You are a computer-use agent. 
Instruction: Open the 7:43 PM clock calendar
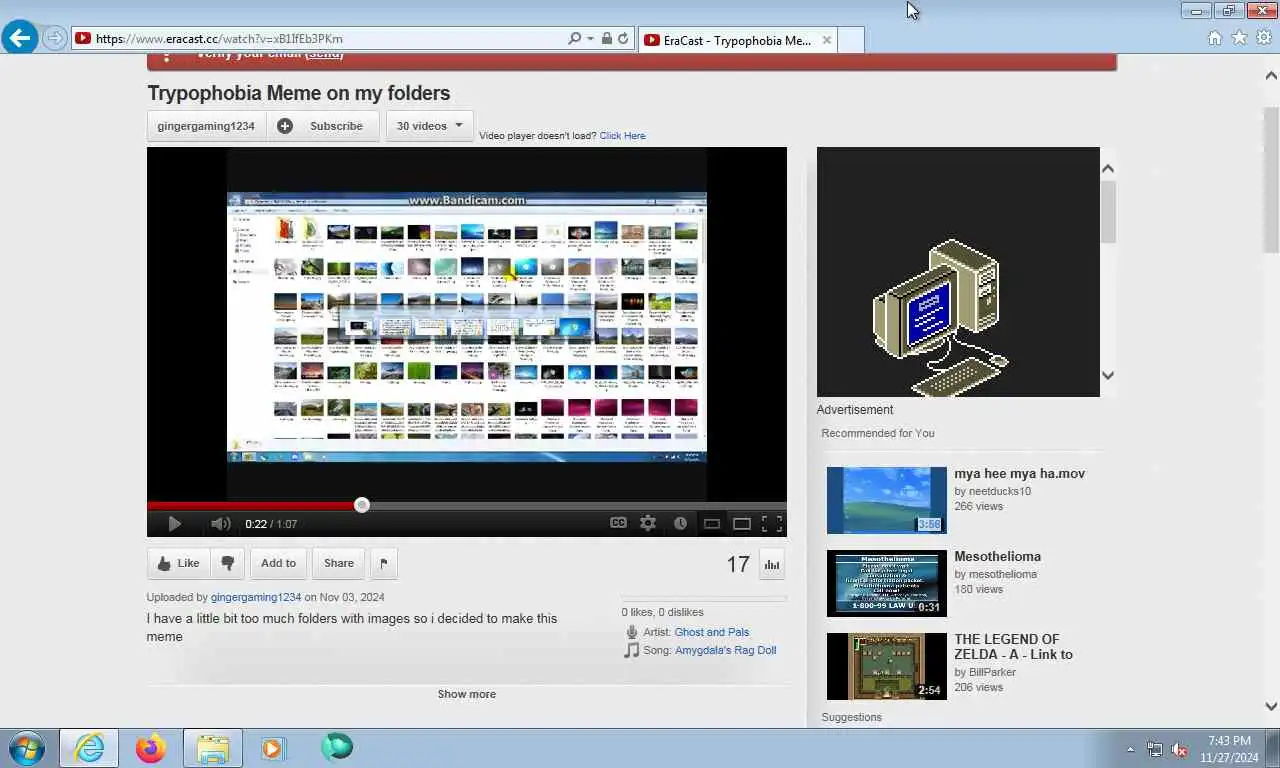(1229, 749)
